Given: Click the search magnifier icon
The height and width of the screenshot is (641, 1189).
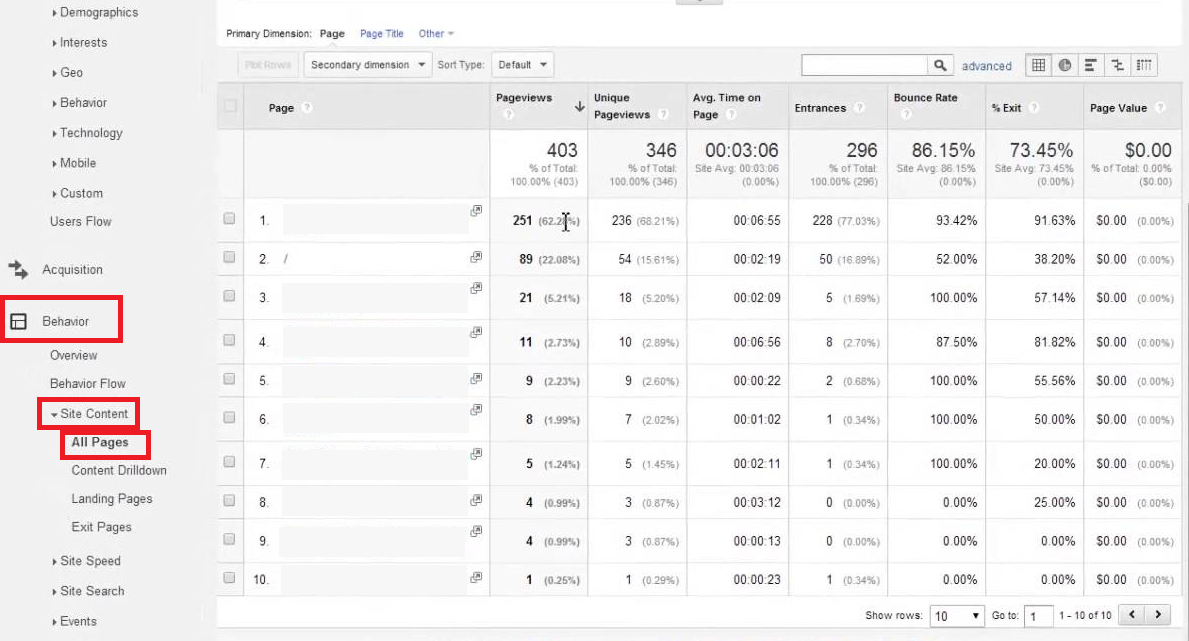Looking at the screenshot, I should coord(940,65).
